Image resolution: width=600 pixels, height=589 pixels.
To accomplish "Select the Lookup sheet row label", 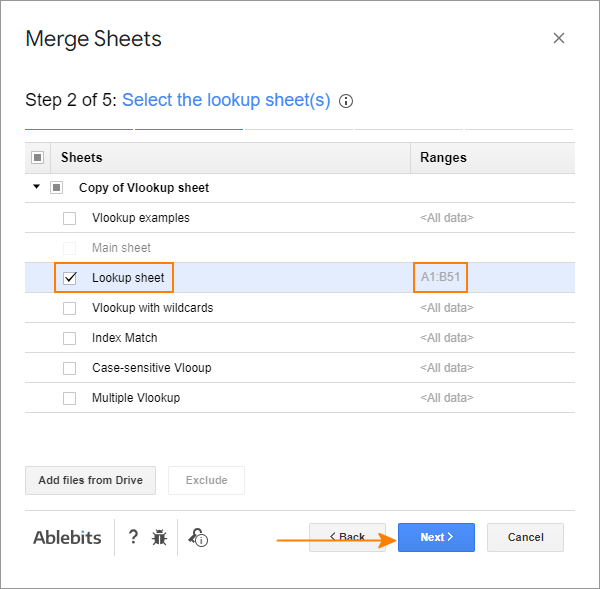I will [128, 277].
